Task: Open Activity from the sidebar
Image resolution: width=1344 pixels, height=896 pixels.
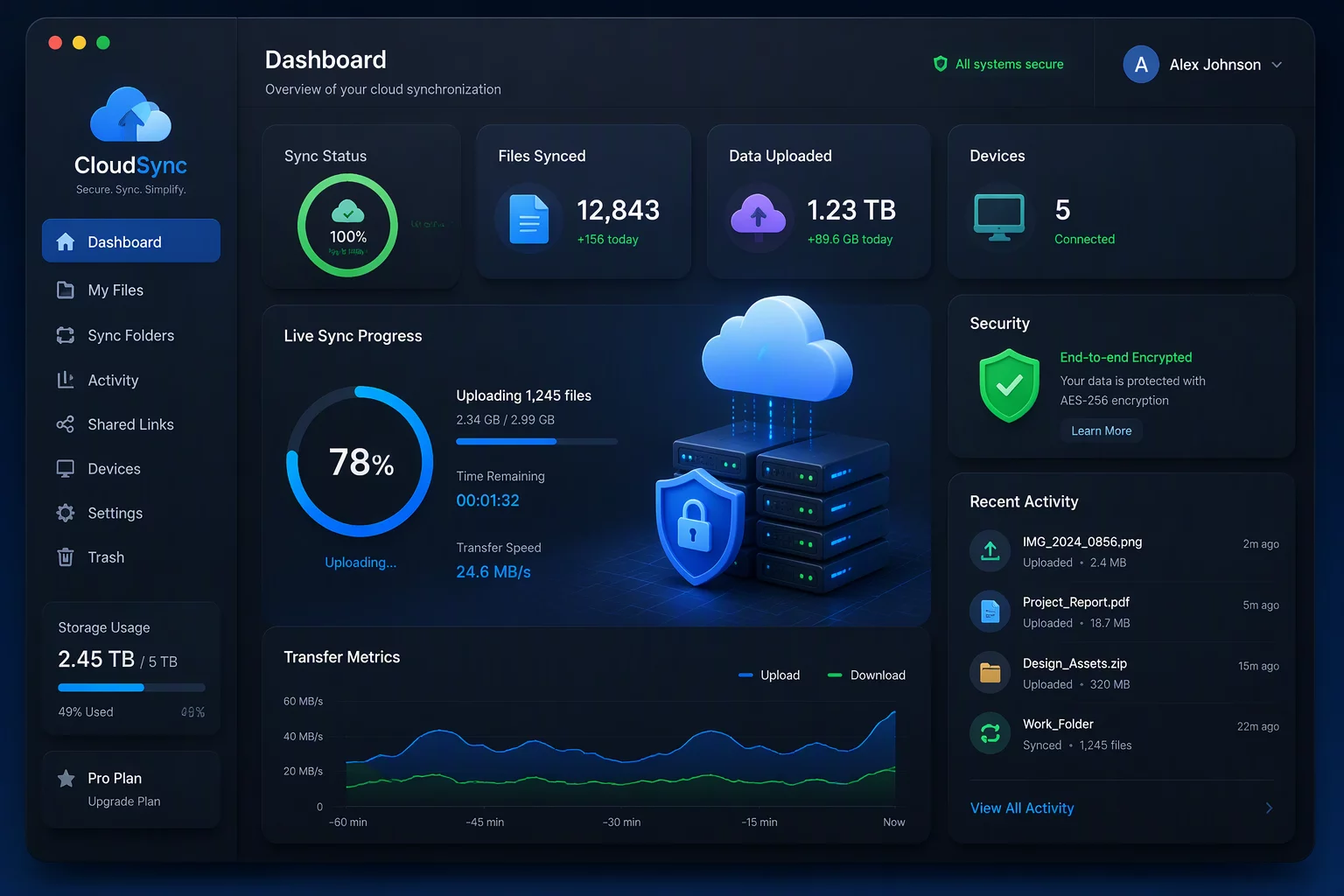Action: pos(113,380)
